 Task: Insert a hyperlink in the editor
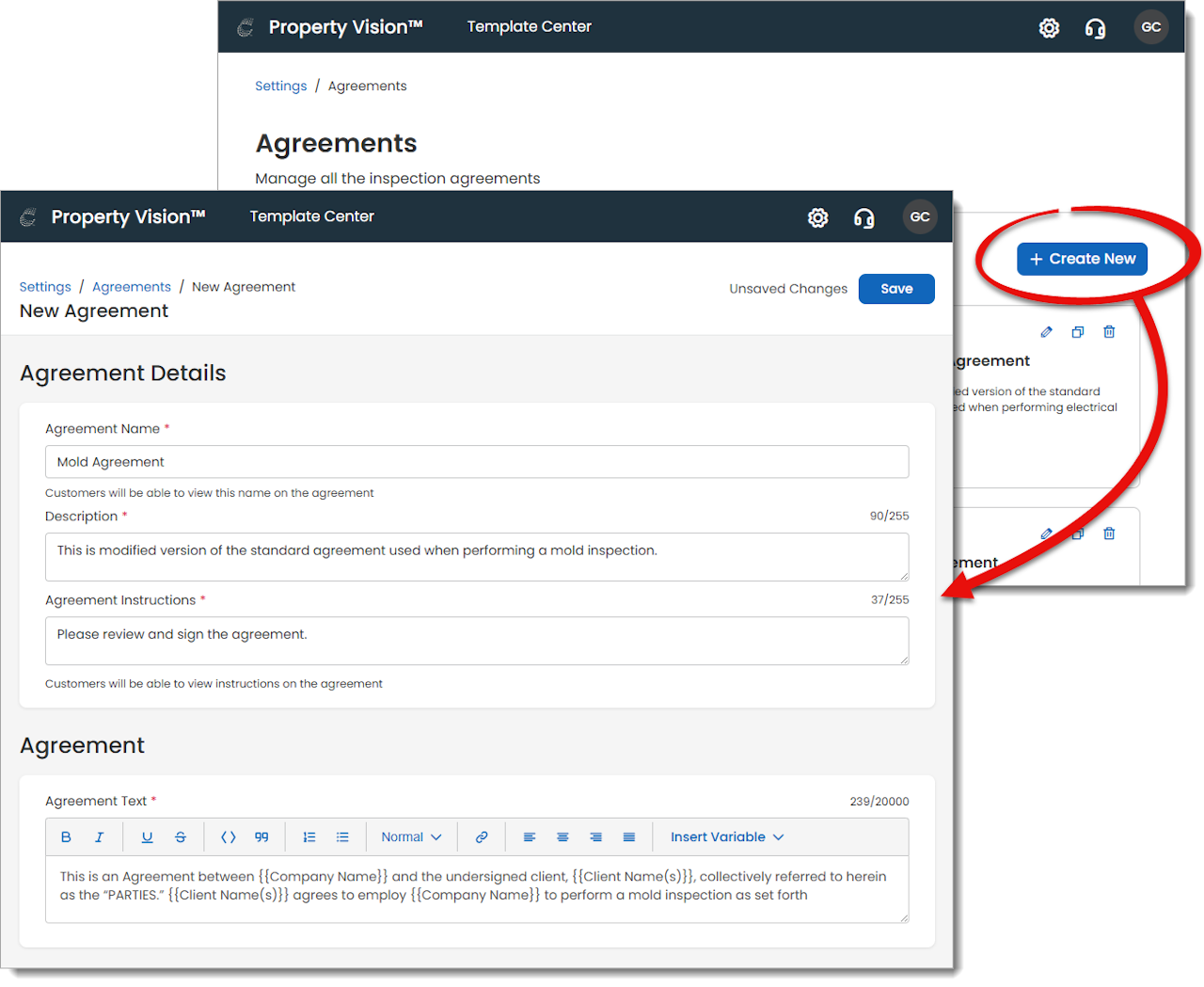click(x=482, y=837)
